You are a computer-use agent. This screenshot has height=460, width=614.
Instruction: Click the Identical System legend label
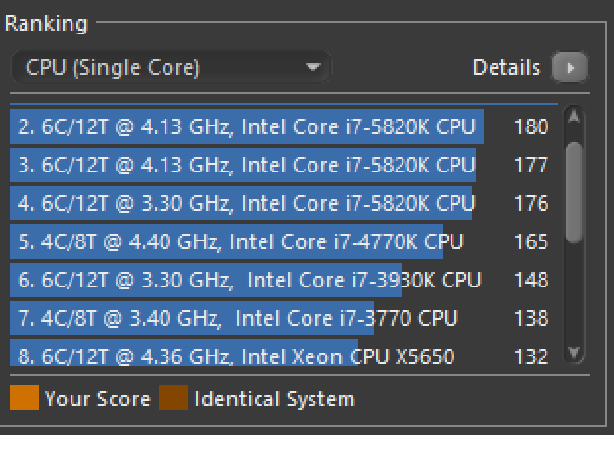(x=274, y=399)
